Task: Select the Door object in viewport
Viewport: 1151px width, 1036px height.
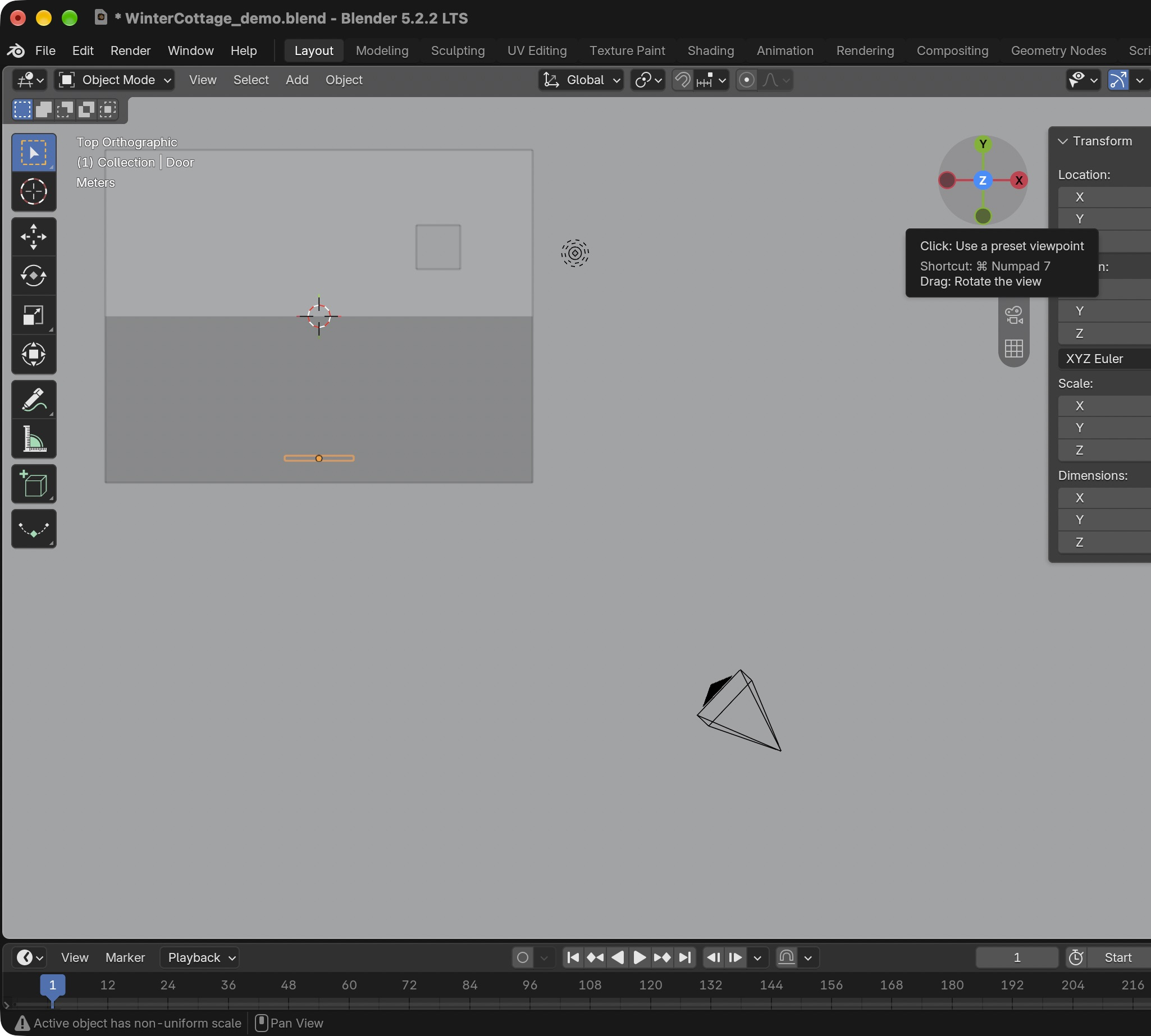Action: (x=319, y=458)
